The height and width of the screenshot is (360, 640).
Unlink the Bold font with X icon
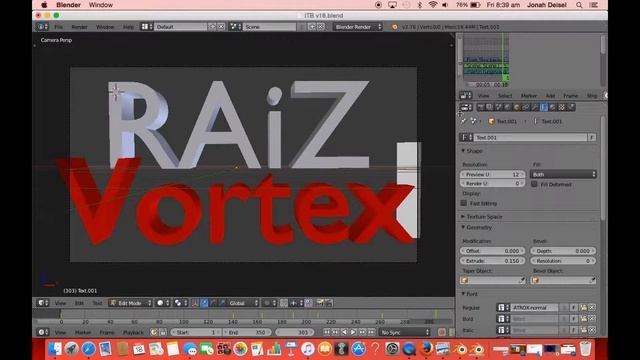click(x=592, y=319)
